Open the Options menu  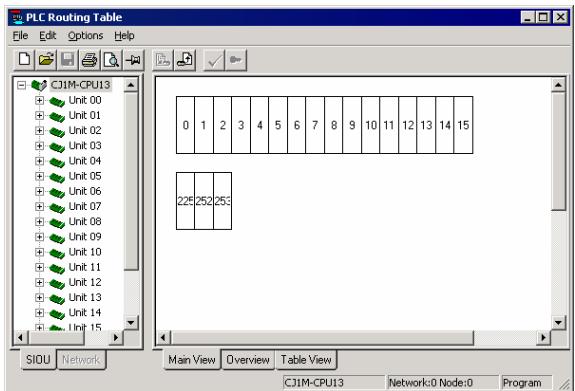(85, 36)
